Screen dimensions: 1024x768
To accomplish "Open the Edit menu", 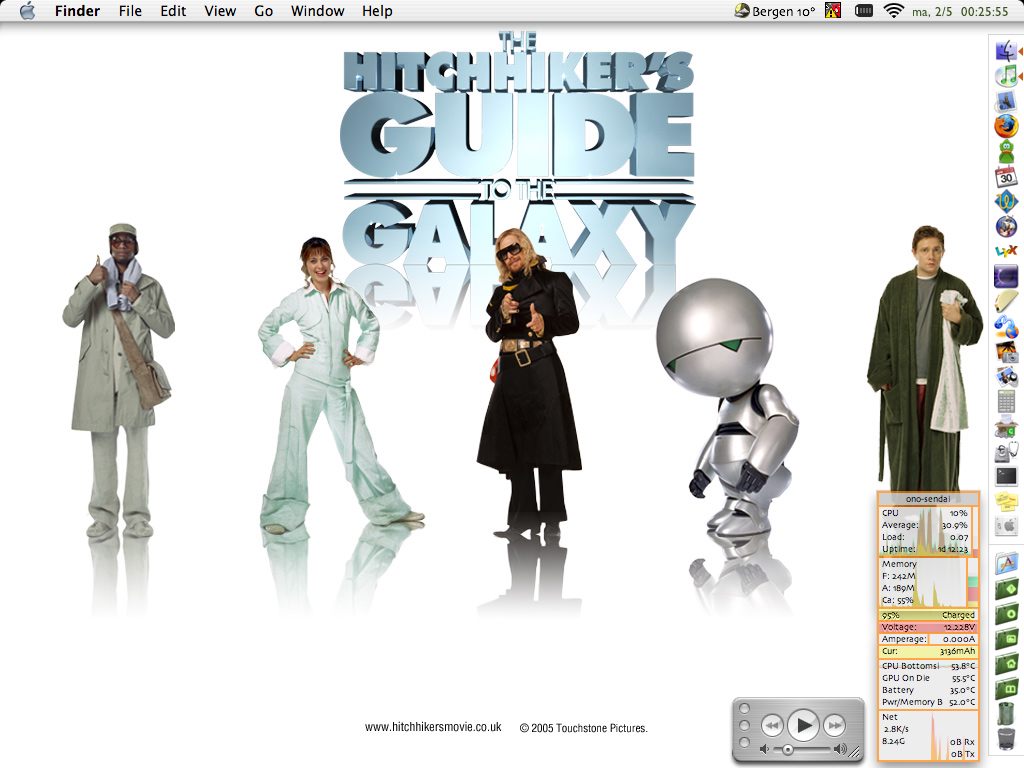I will (173, 11).
